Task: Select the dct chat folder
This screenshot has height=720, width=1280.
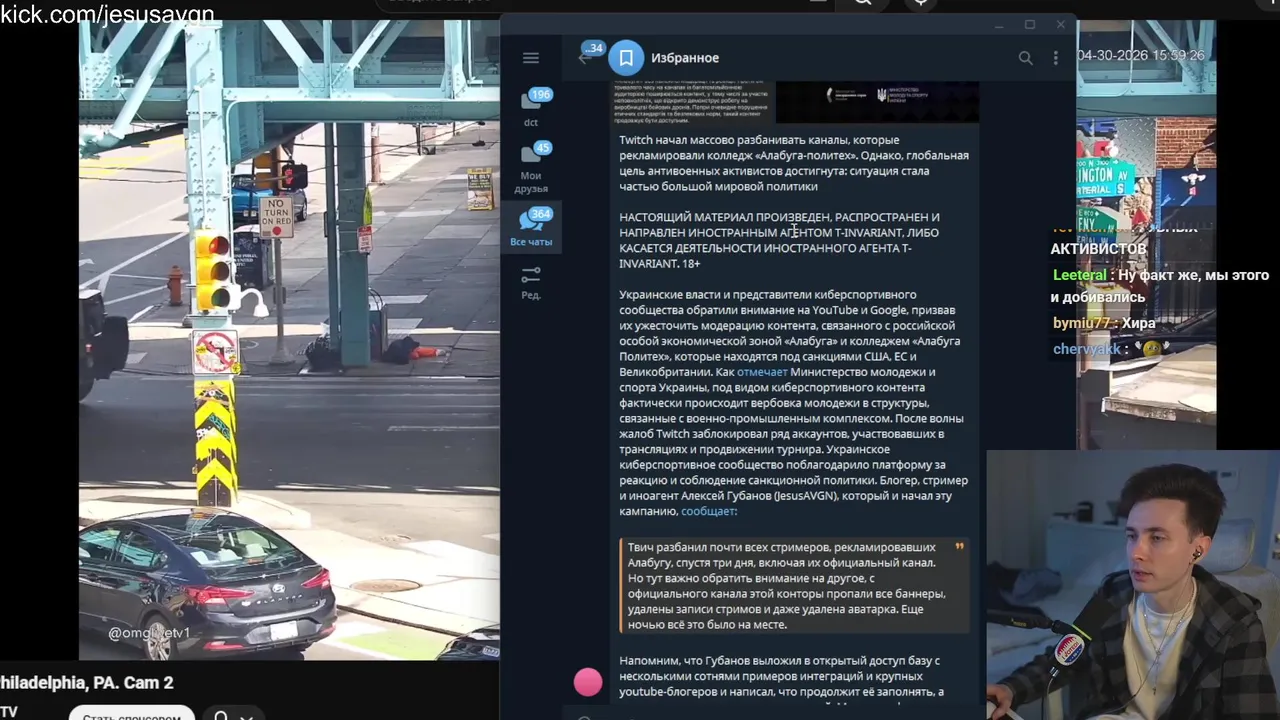Action: point(531,108)
